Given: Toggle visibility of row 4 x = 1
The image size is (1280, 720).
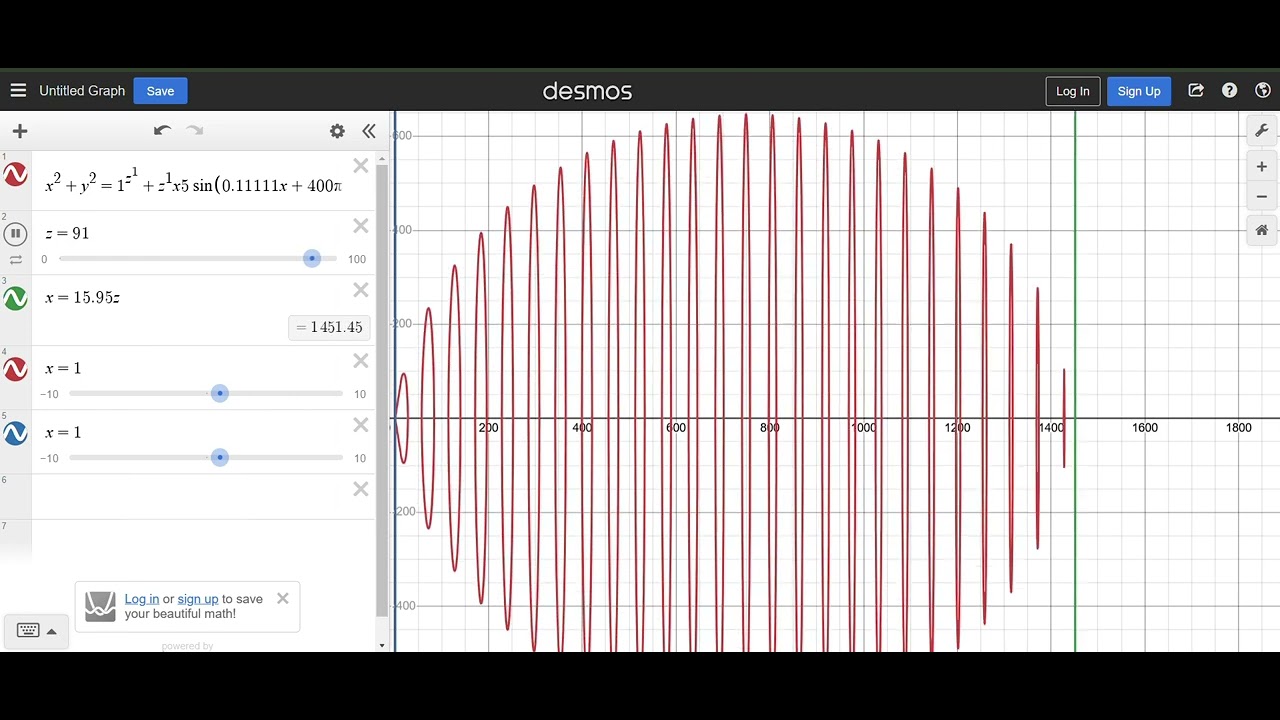Looking at the screenshot, I should pos(15,369).
